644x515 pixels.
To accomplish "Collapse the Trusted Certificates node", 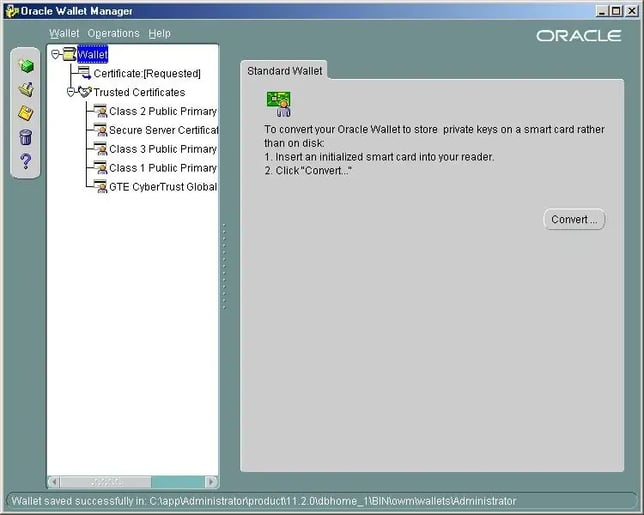I will pyautogui.click(x=71, y=92).
